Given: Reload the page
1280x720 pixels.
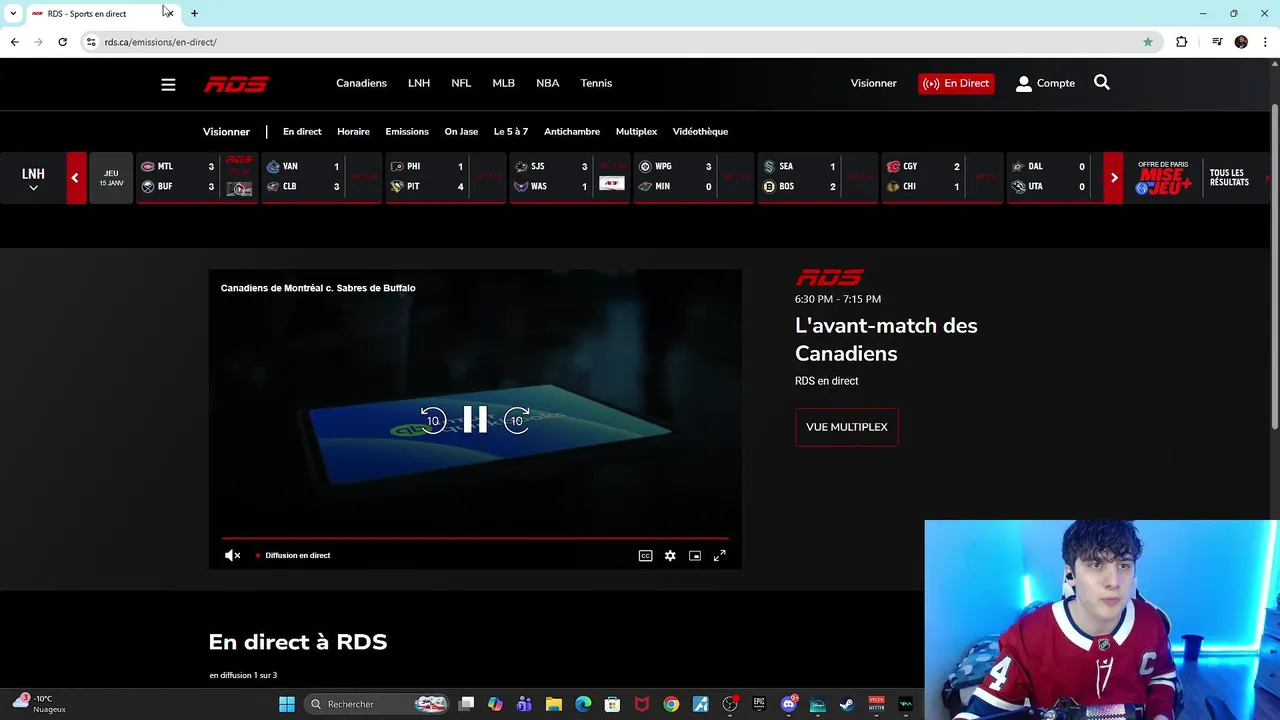Looking at the screenshot, I should (62, 42).
